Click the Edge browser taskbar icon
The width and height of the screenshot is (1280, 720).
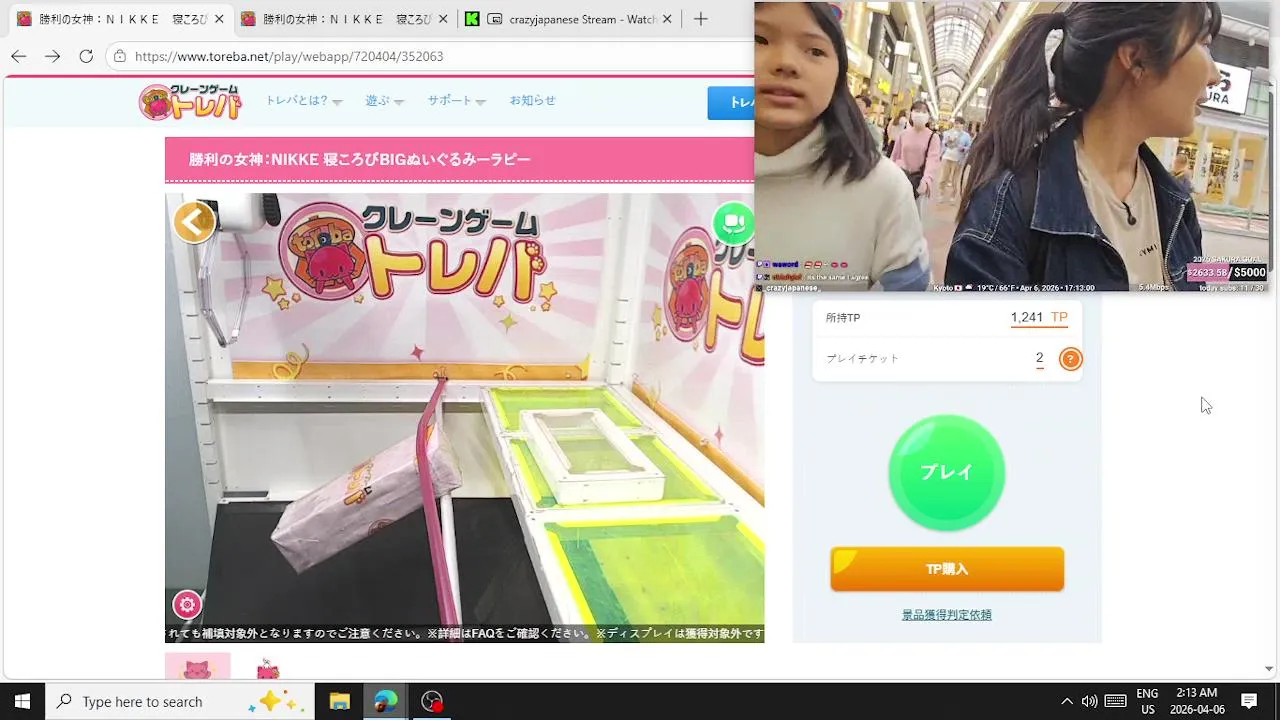pos(385,701)
